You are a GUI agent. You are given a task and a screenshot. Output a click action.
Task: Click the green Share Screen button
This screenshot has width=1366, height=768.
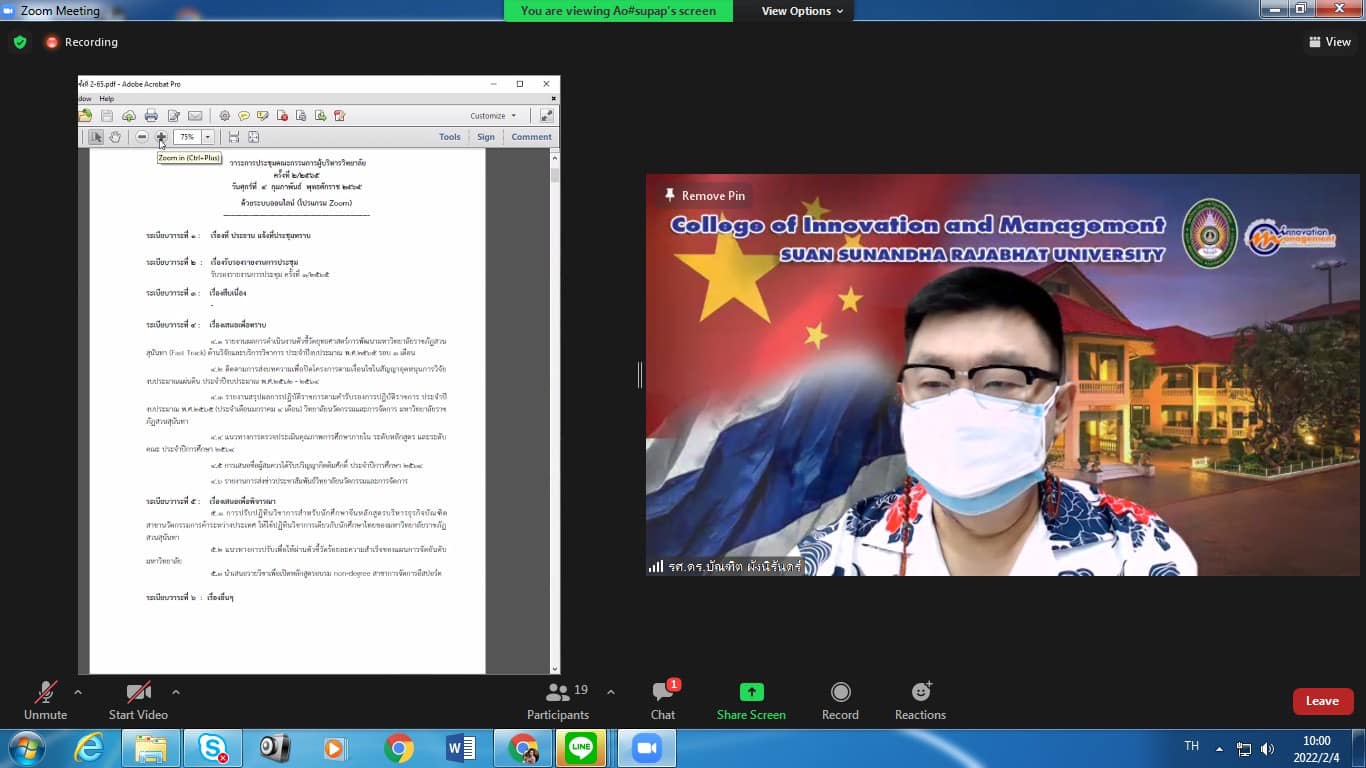tap(751, 700)
